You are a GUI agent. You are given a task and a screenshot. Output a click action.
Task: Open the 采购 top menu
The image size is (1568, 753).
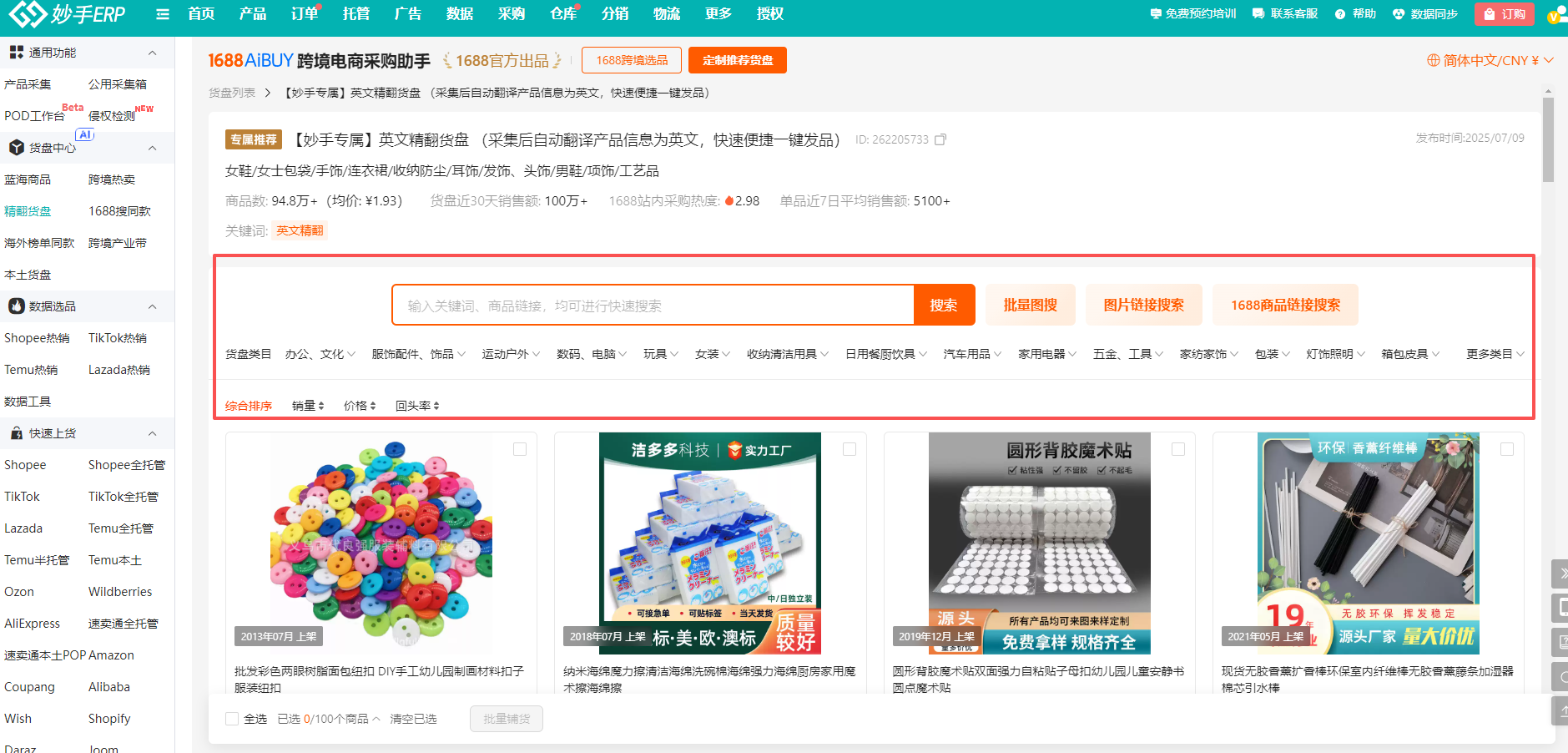click(x=512, y=13)
